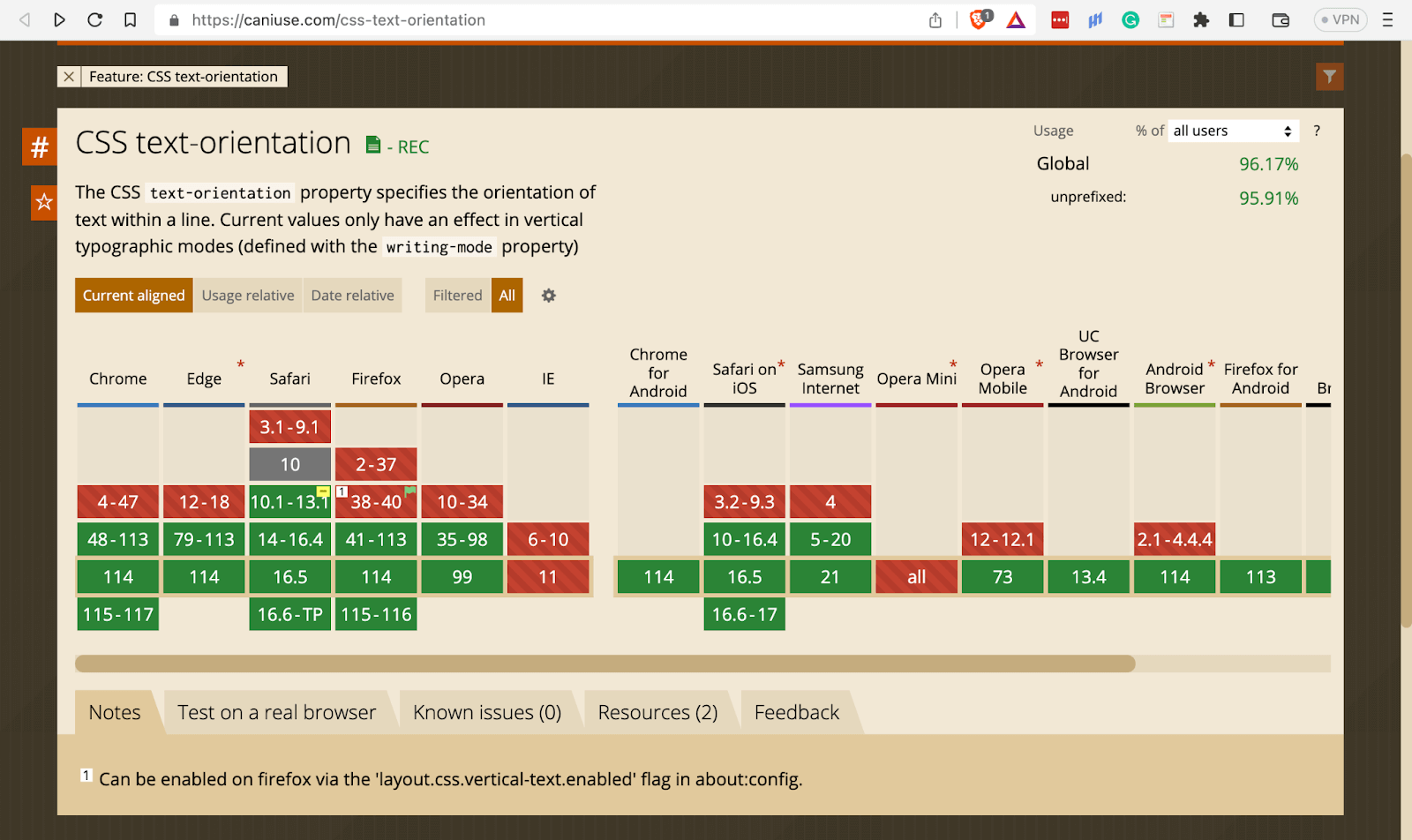Open the Resources tab

[657, 711]
